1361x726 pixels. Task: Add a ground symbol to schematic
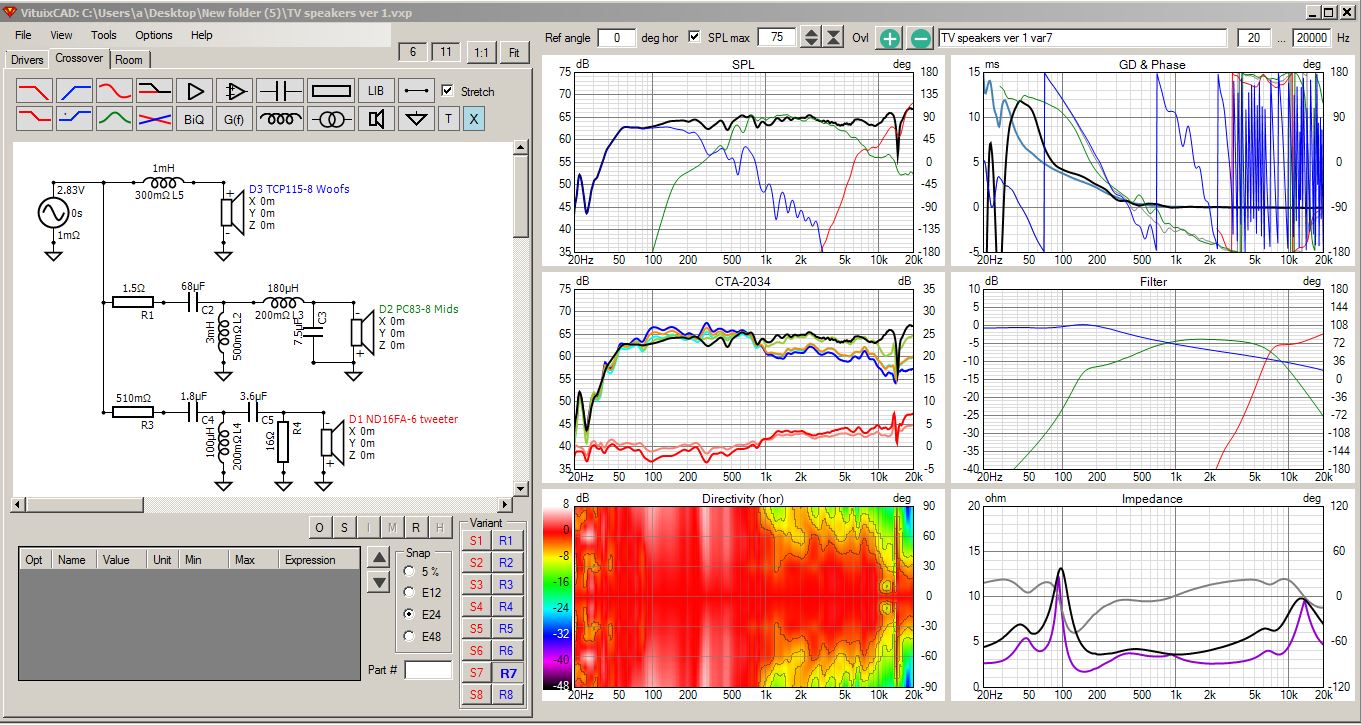pyautogui.click(x=417, y=119)
